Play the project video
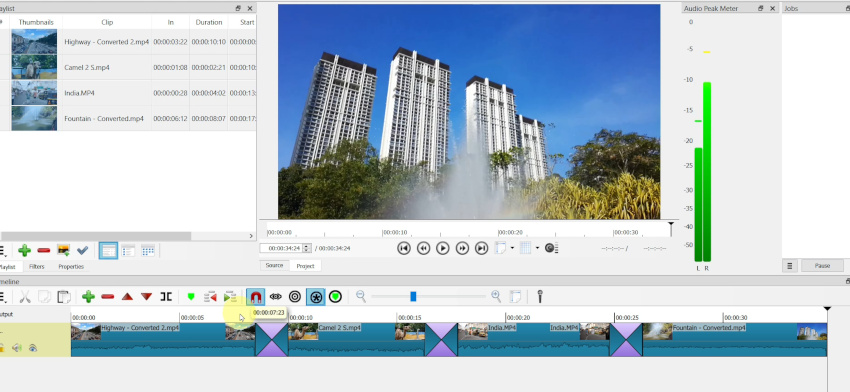 pos(443,248)
